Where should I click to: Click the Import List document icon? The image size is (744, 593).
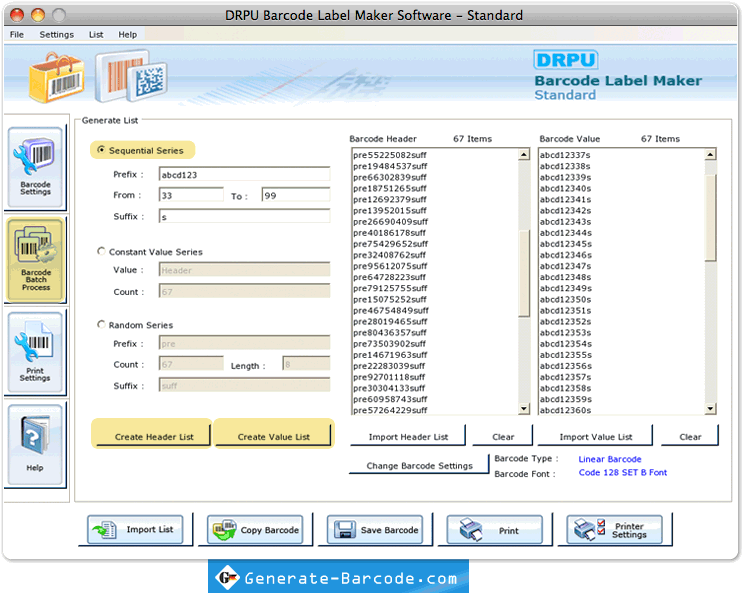[x=105, y=529]
